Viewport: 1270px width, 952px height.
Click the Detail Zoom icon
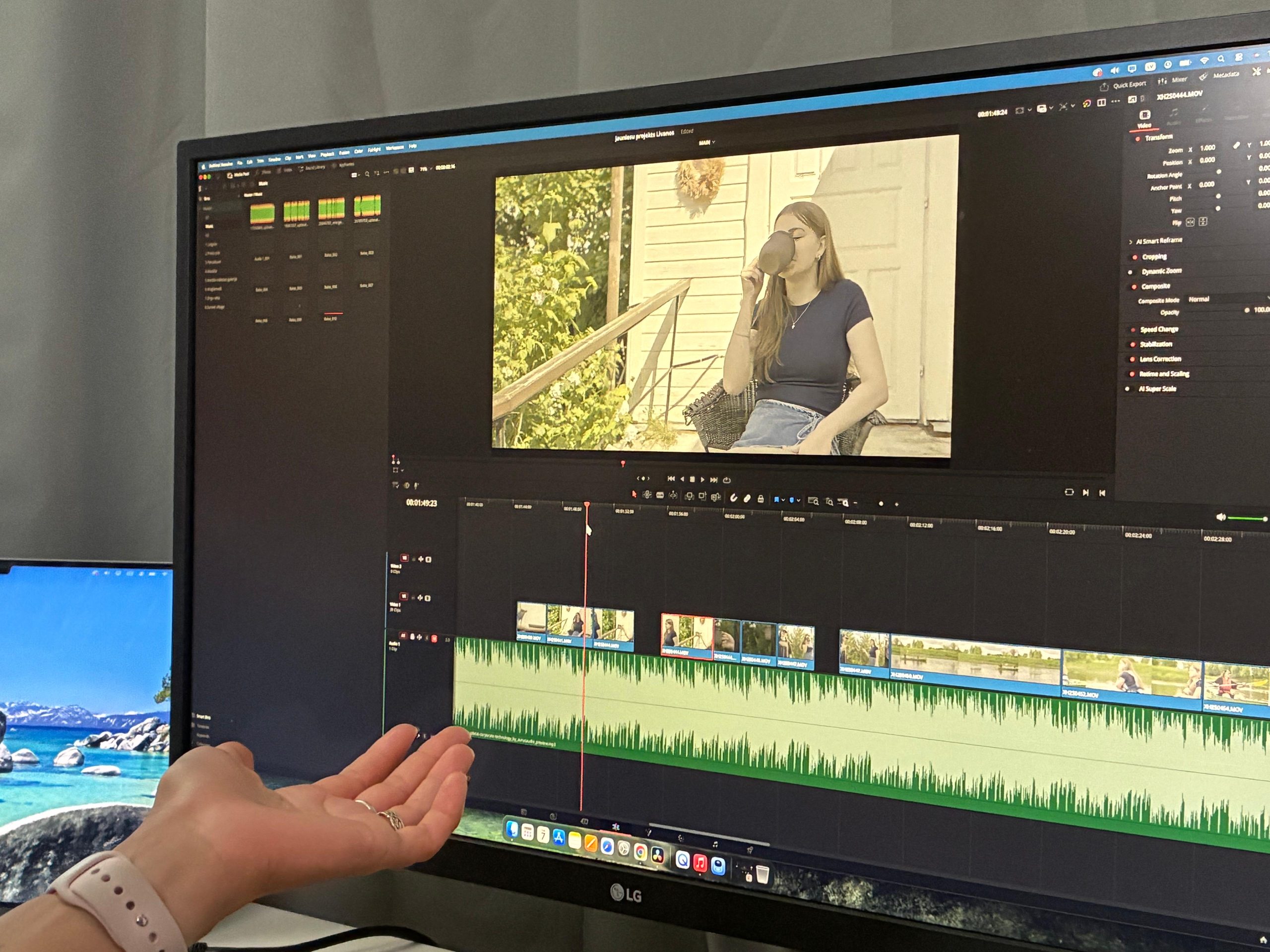(x=829, y=502)
